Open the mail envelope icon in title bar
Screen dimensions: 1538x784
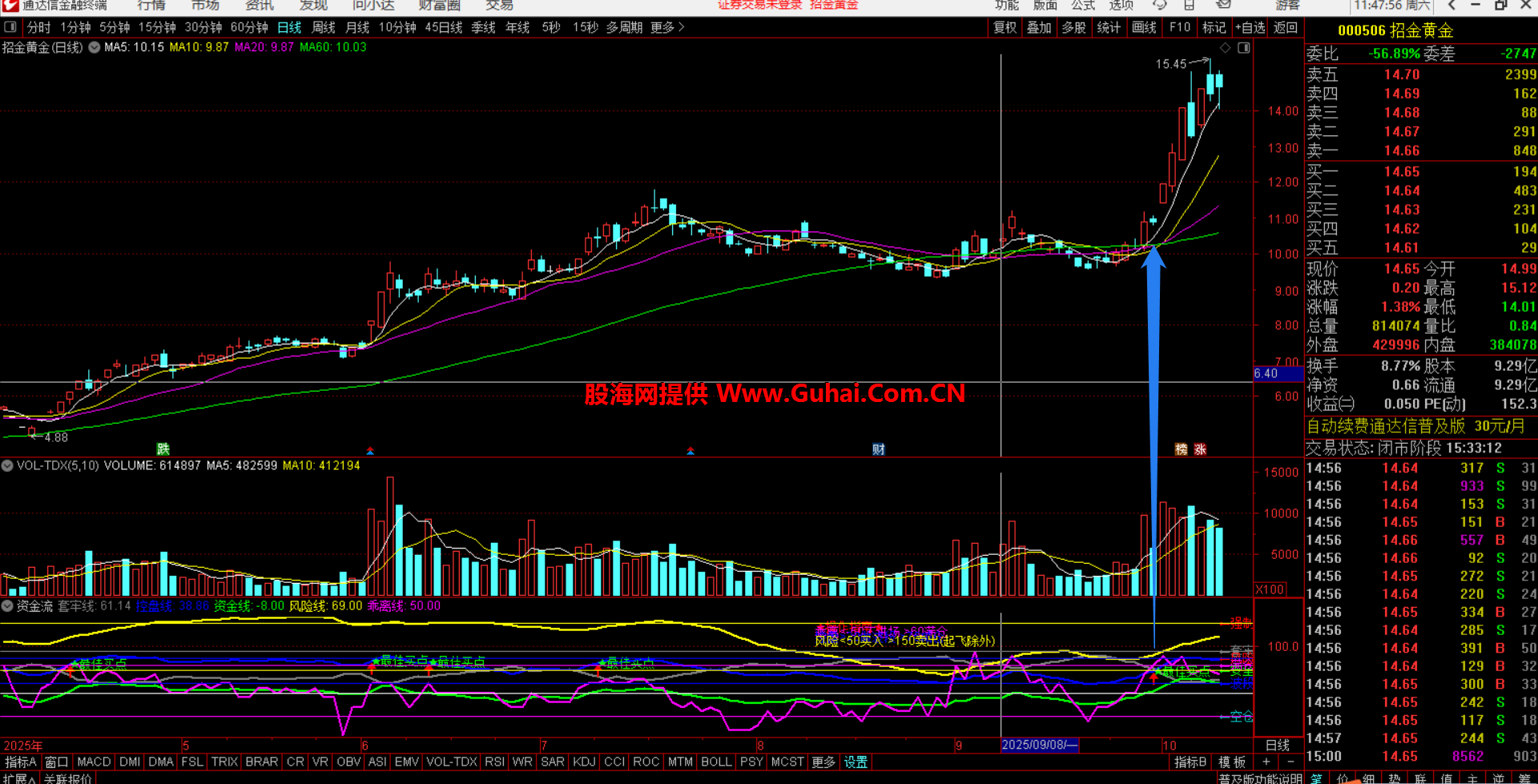point(1223,5)
